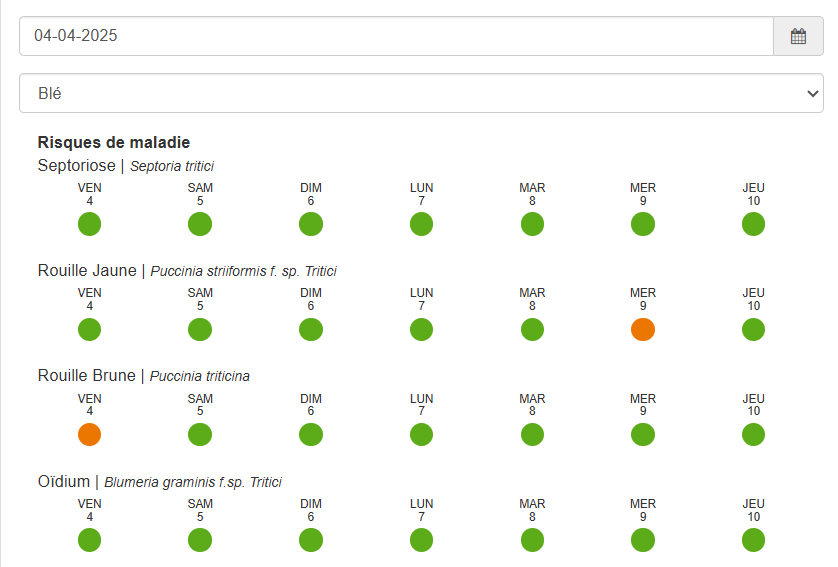This screenshot has width=838, height=567.
Task: Click the orange Rouille Jaune dot for MER 9
Action: [x=642, y=329]
